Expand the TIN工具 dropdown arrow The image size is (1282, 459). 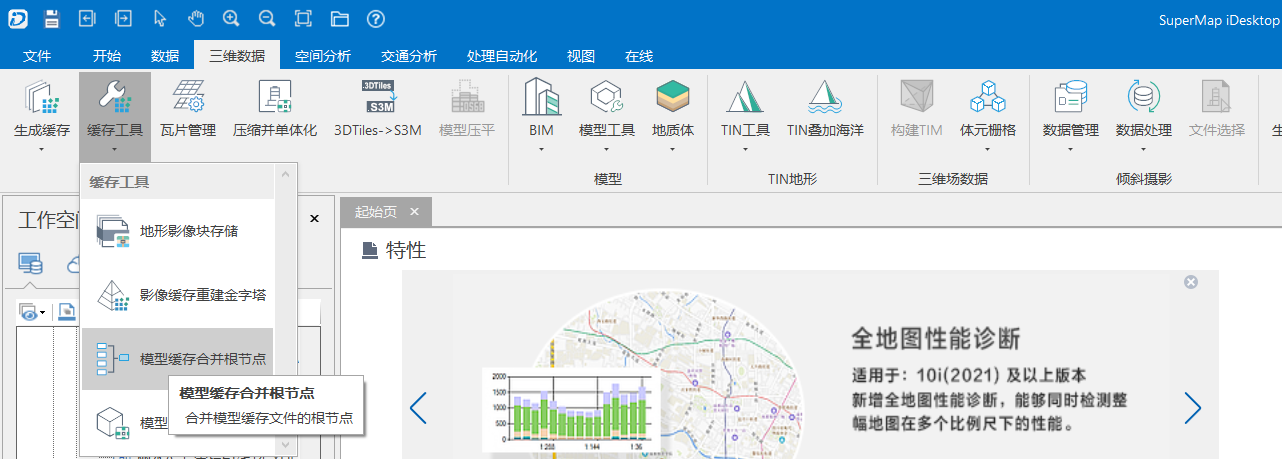[745, 150]
